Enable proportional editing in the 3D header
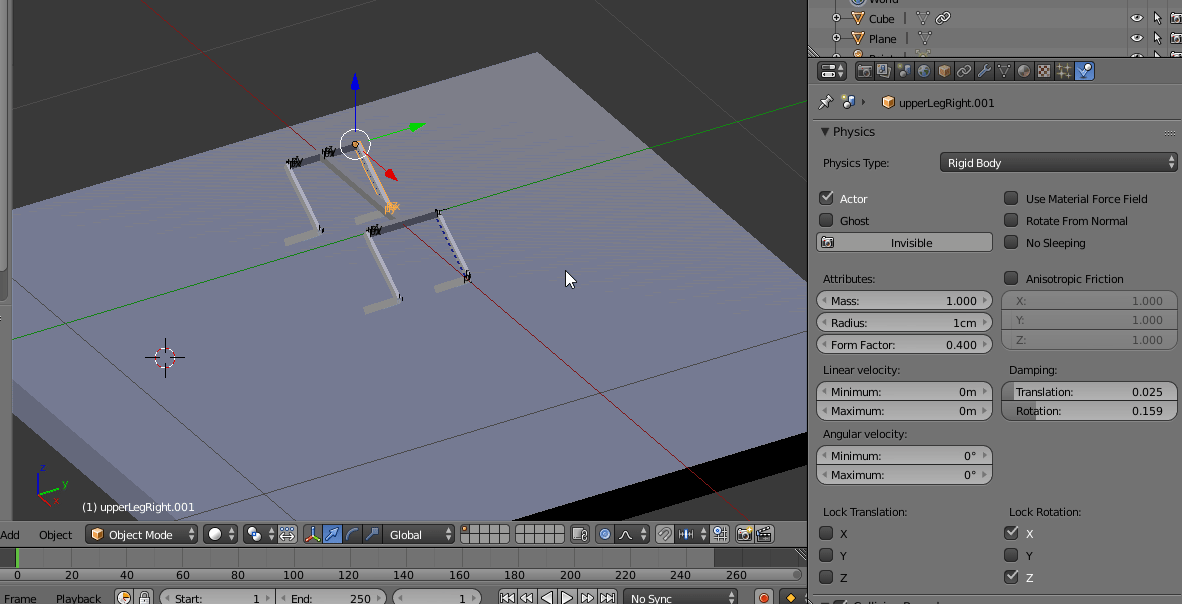1182x604 pixels. point(605,534)
